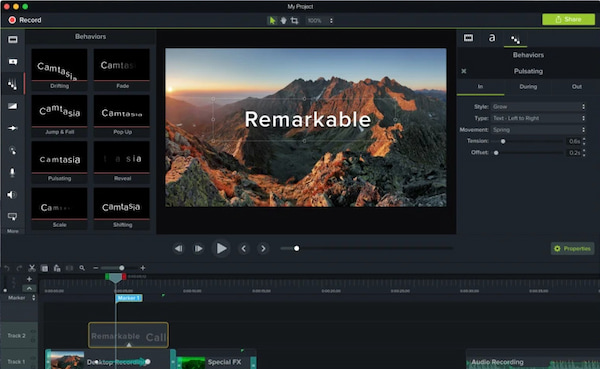Paste media on the timeline
The width and height of the screenshot is (600, 369).
pos(57,268)
